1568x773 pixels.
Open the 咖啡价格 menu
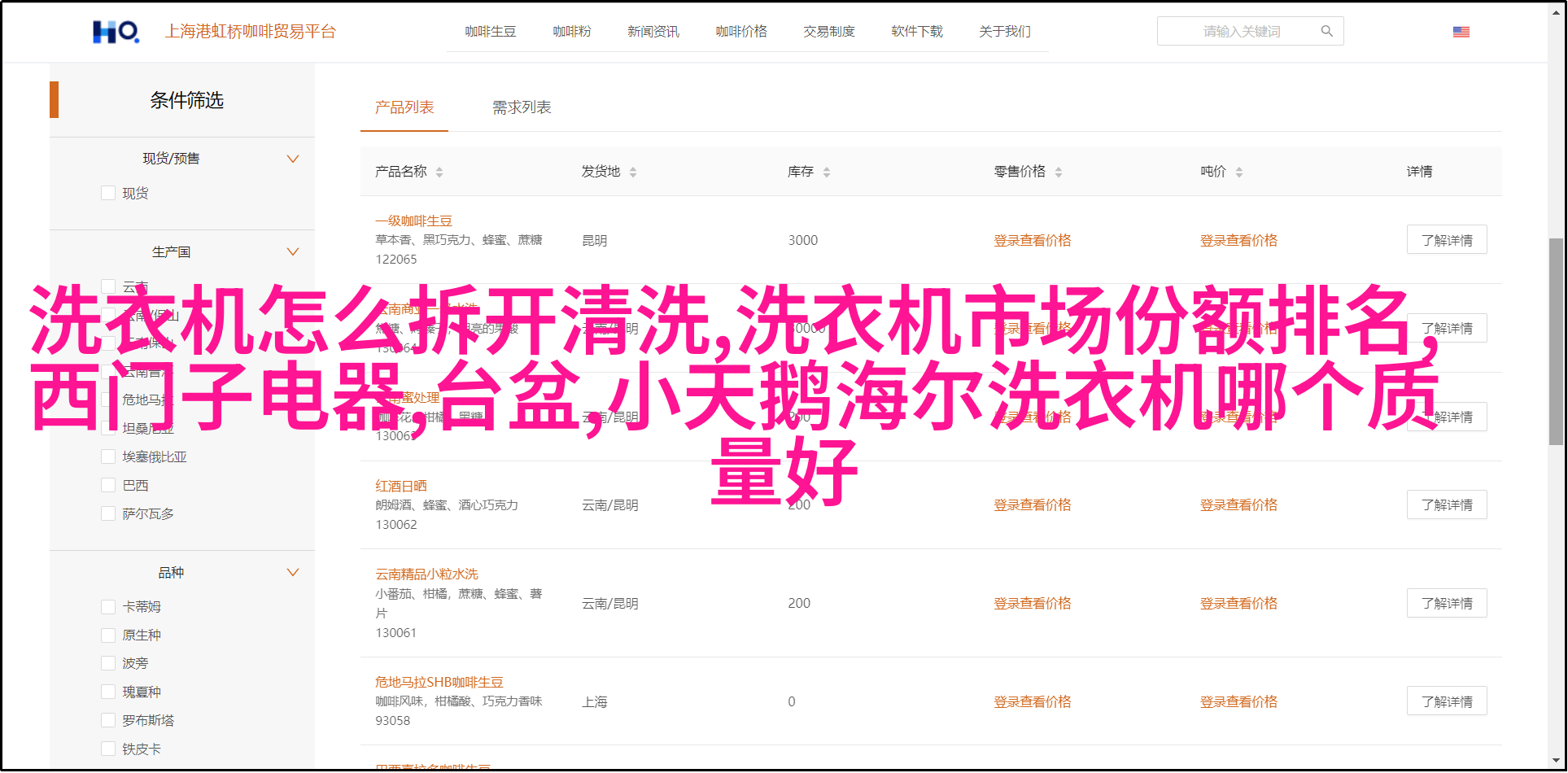coord(741,32)
